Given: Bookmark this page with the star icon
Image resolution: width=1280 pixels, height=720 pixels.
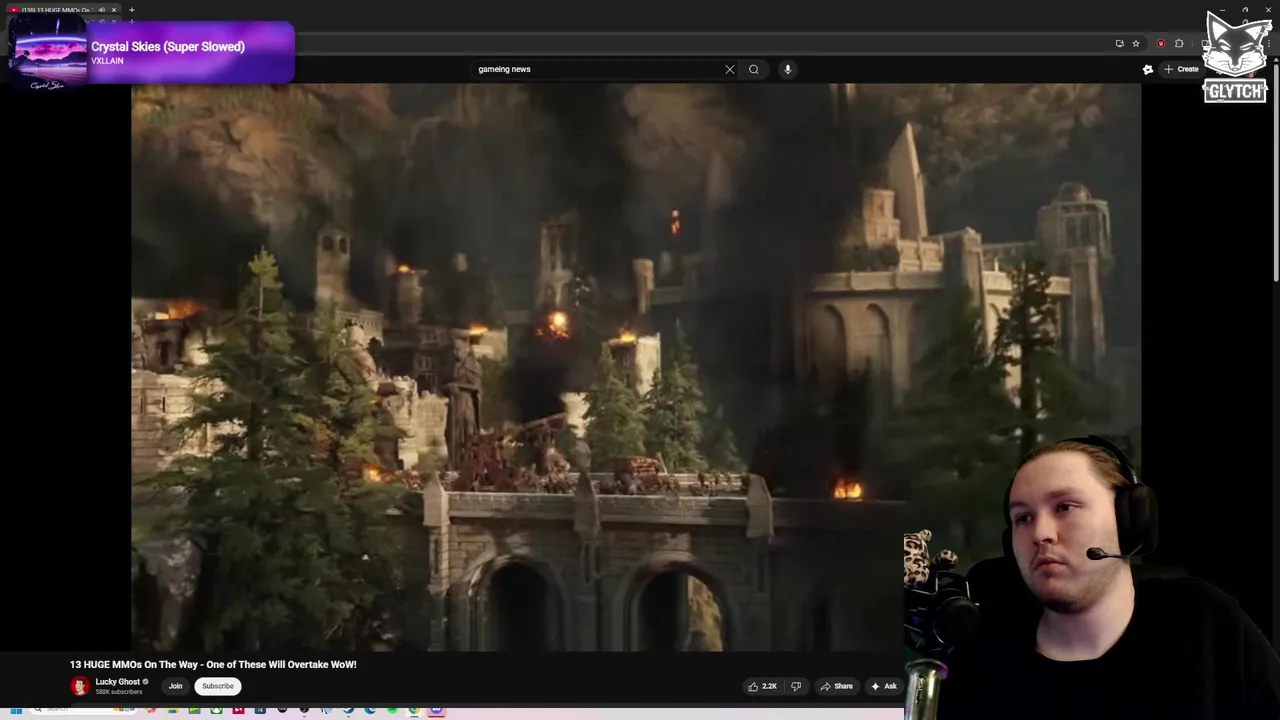Looking at the screenshot, I should pyautogui.click(x=1136, y=43).
